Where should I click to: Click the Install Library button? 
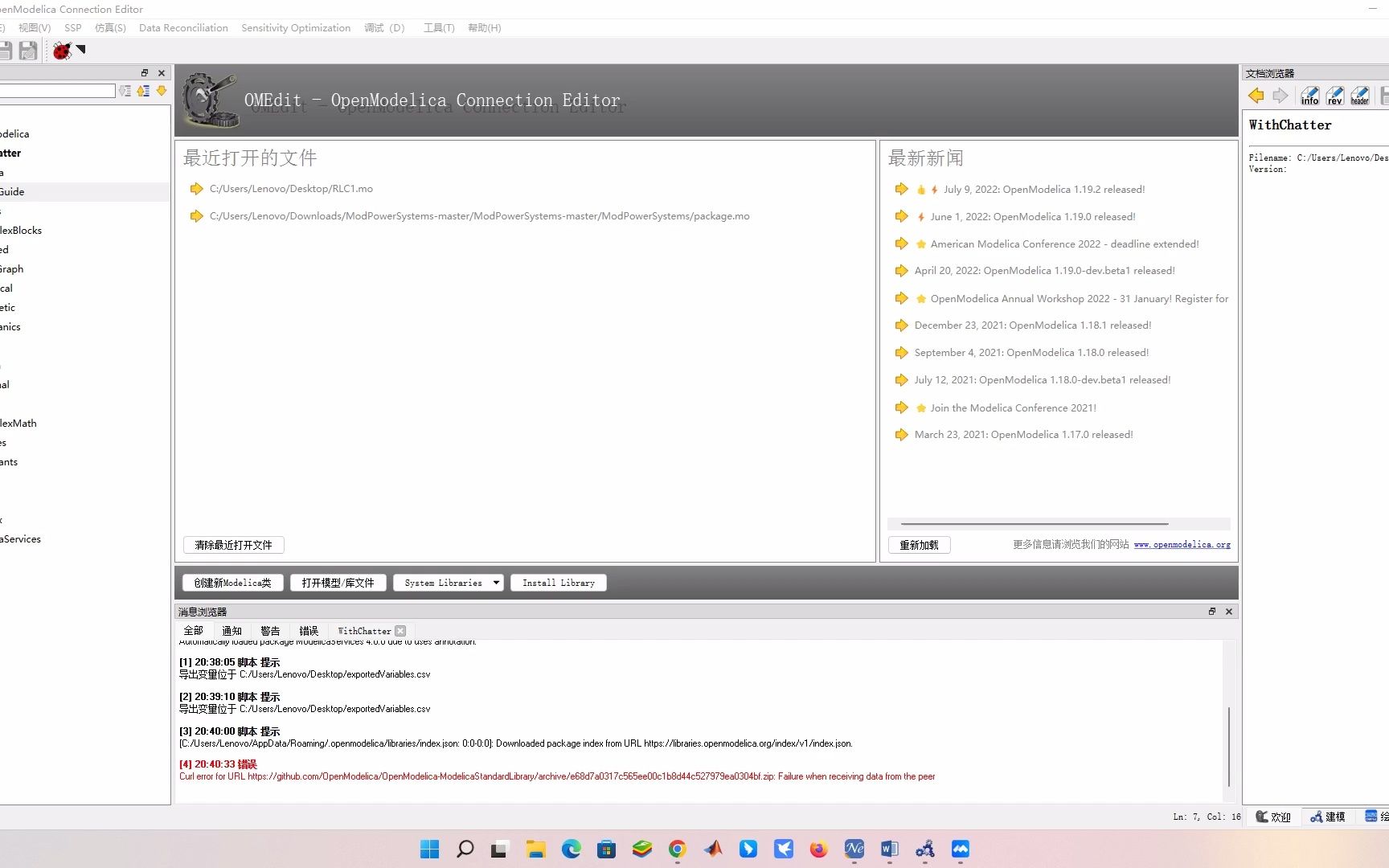tap(559, 583)
